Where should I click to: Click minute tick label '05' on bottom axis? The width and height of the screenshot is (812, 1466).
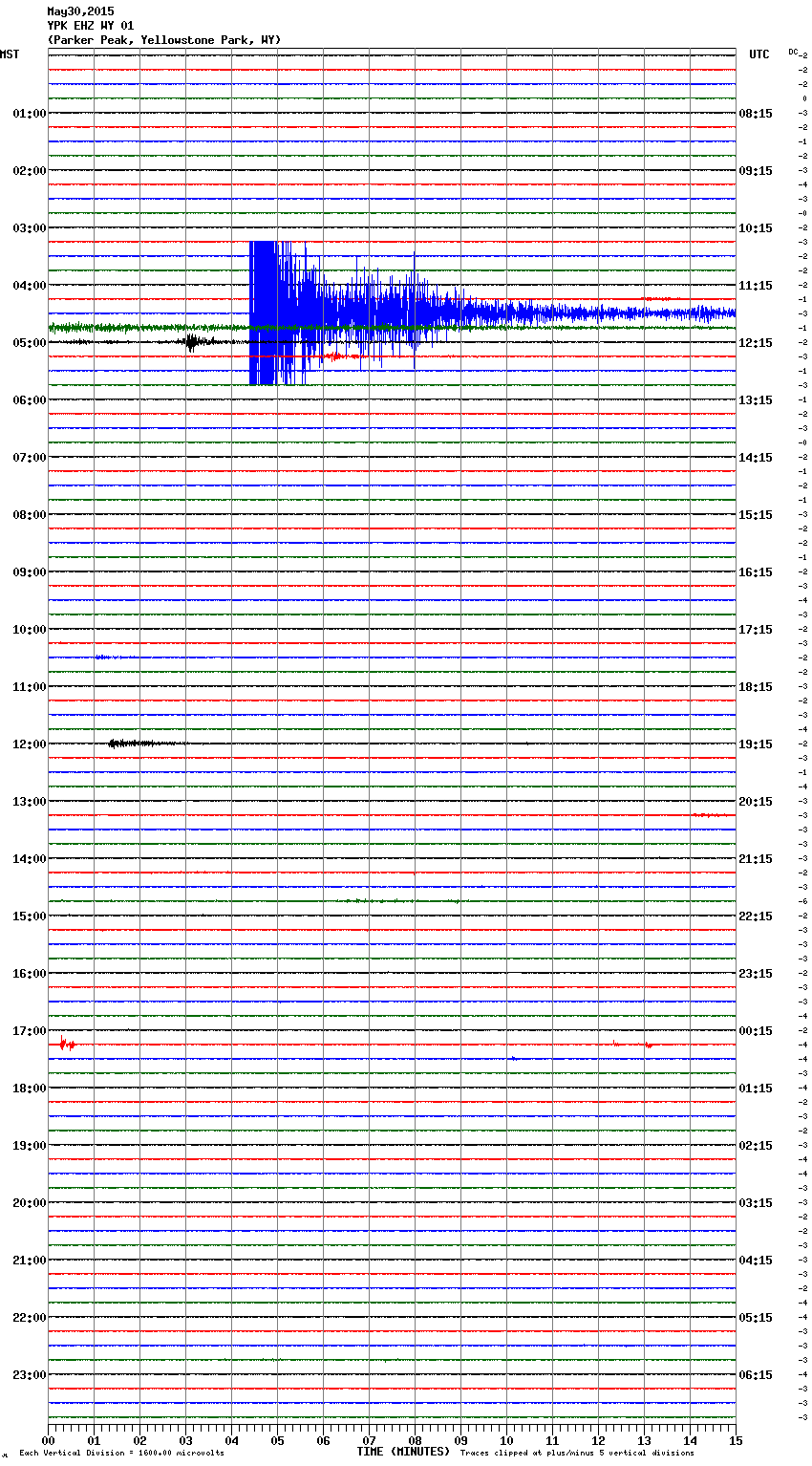coord(277,1440)
